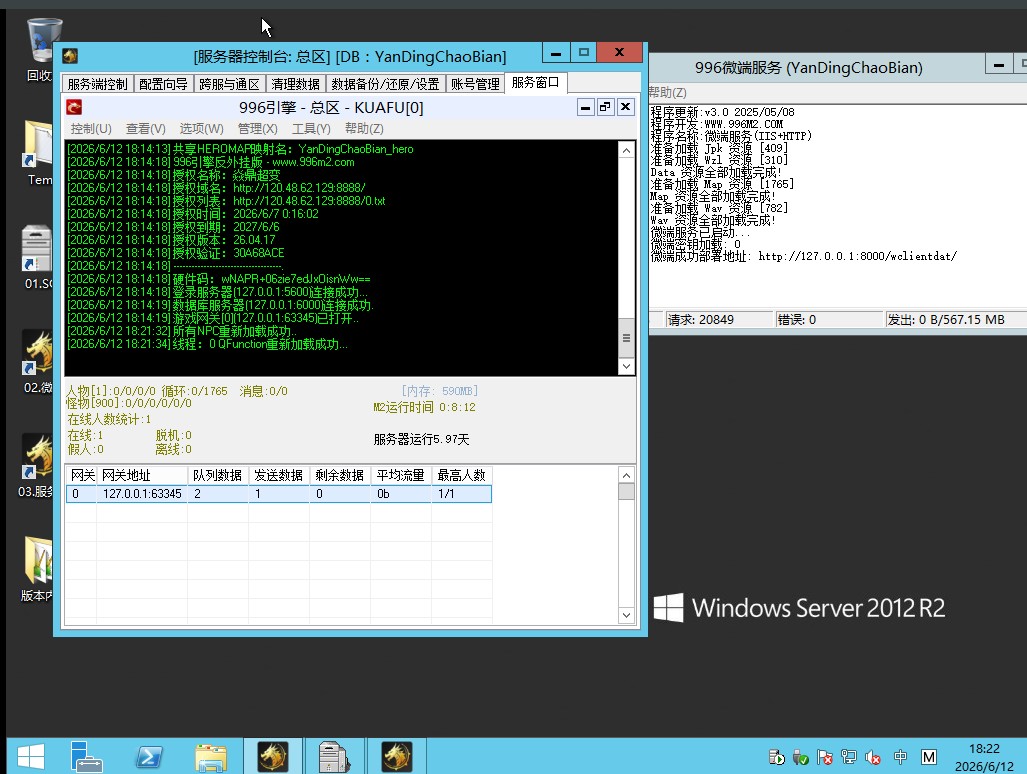Switch to the 服务端控制 tab

pyautogui.click(x=98, y=84)
